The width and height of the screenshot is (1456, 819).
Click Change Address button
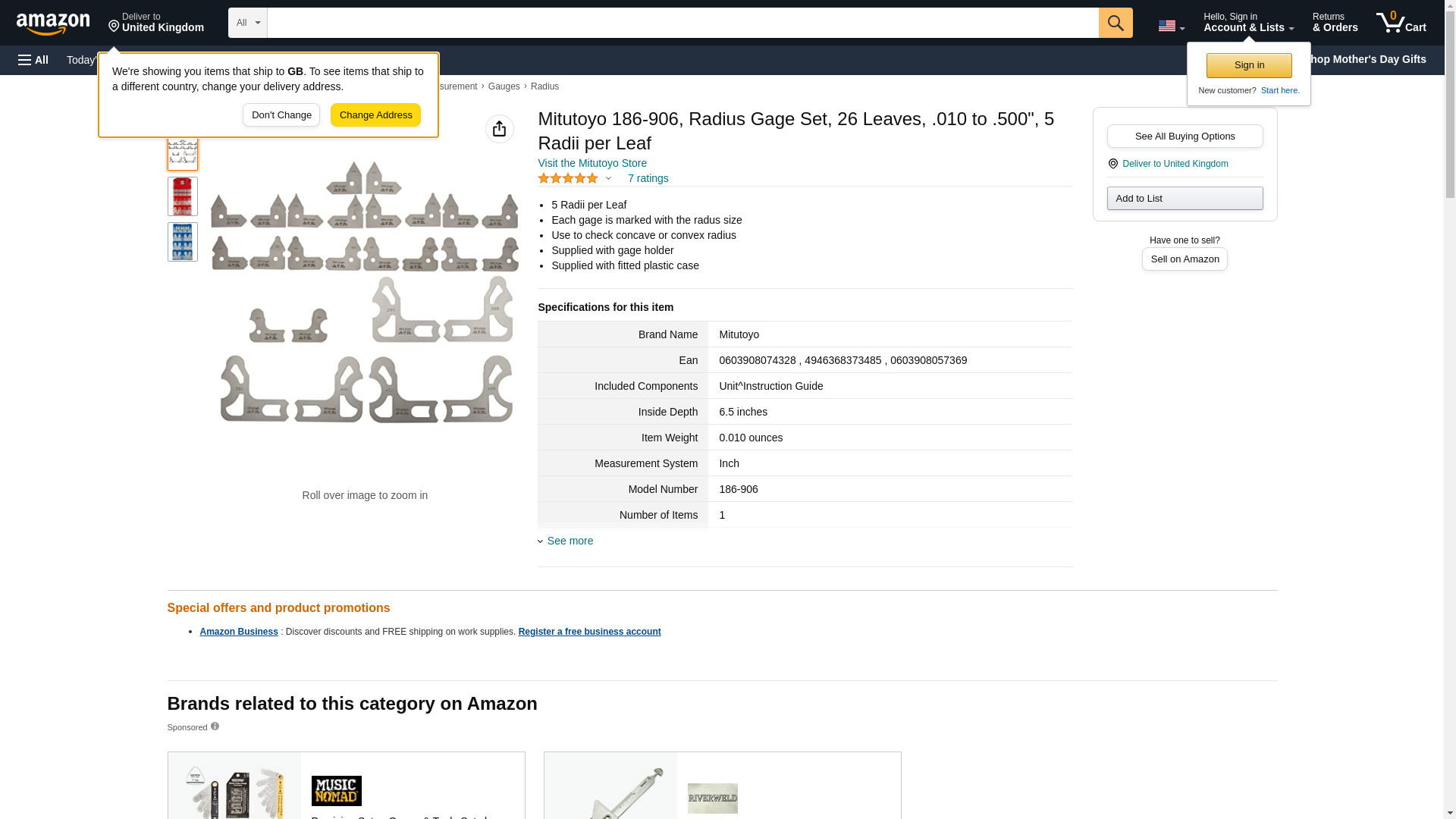pyautogui.click(x=375, y=115)
